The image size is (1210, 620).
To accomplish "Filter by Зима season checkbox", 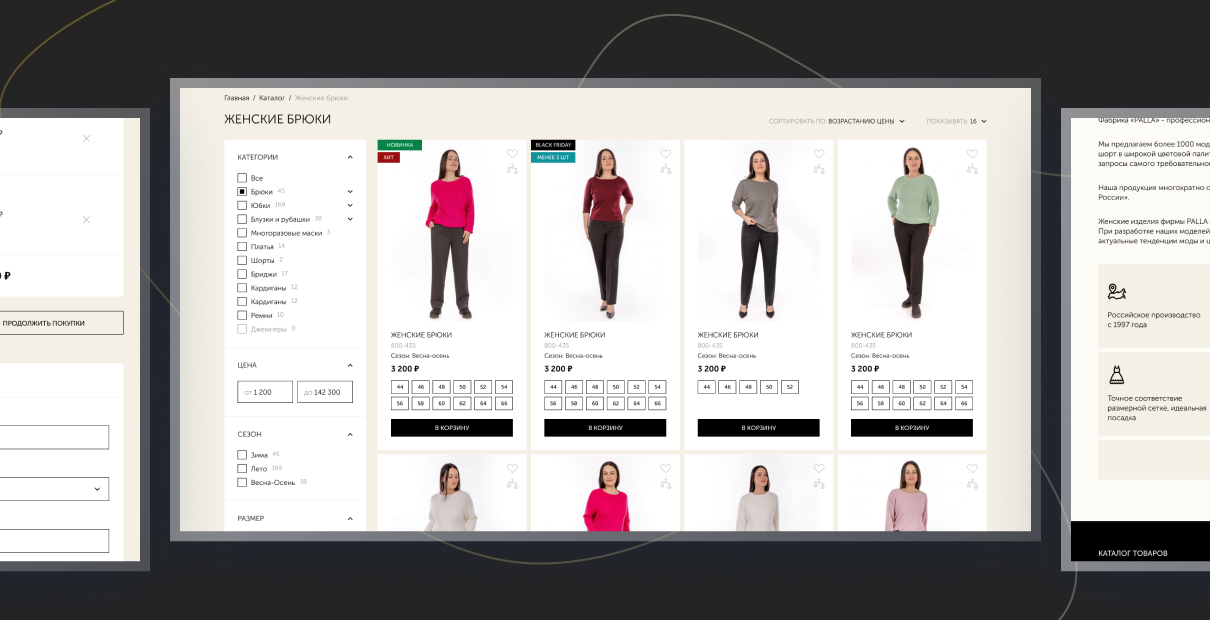I will tap(242, 455).
